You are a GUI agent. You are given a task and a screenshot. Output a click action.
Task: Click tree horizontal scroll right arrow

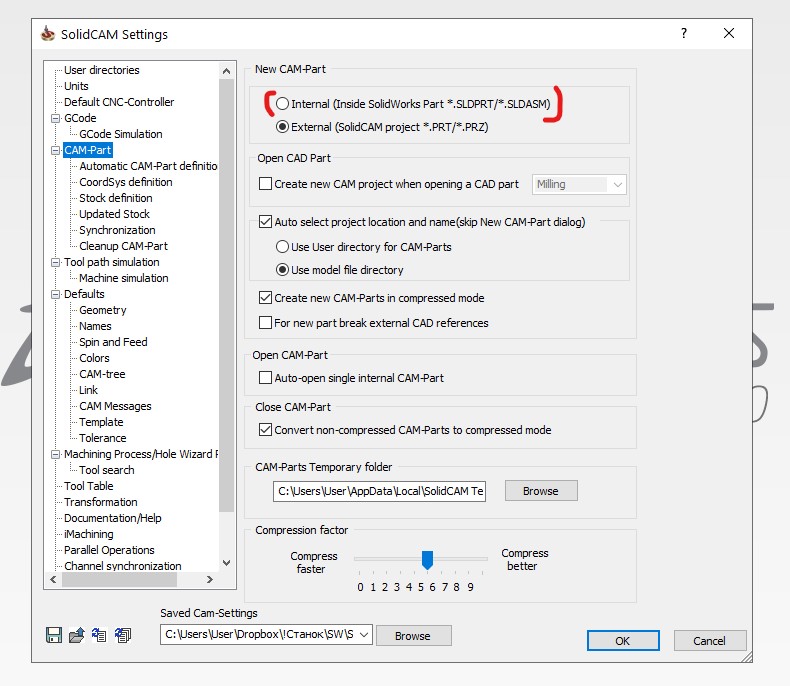210,580
